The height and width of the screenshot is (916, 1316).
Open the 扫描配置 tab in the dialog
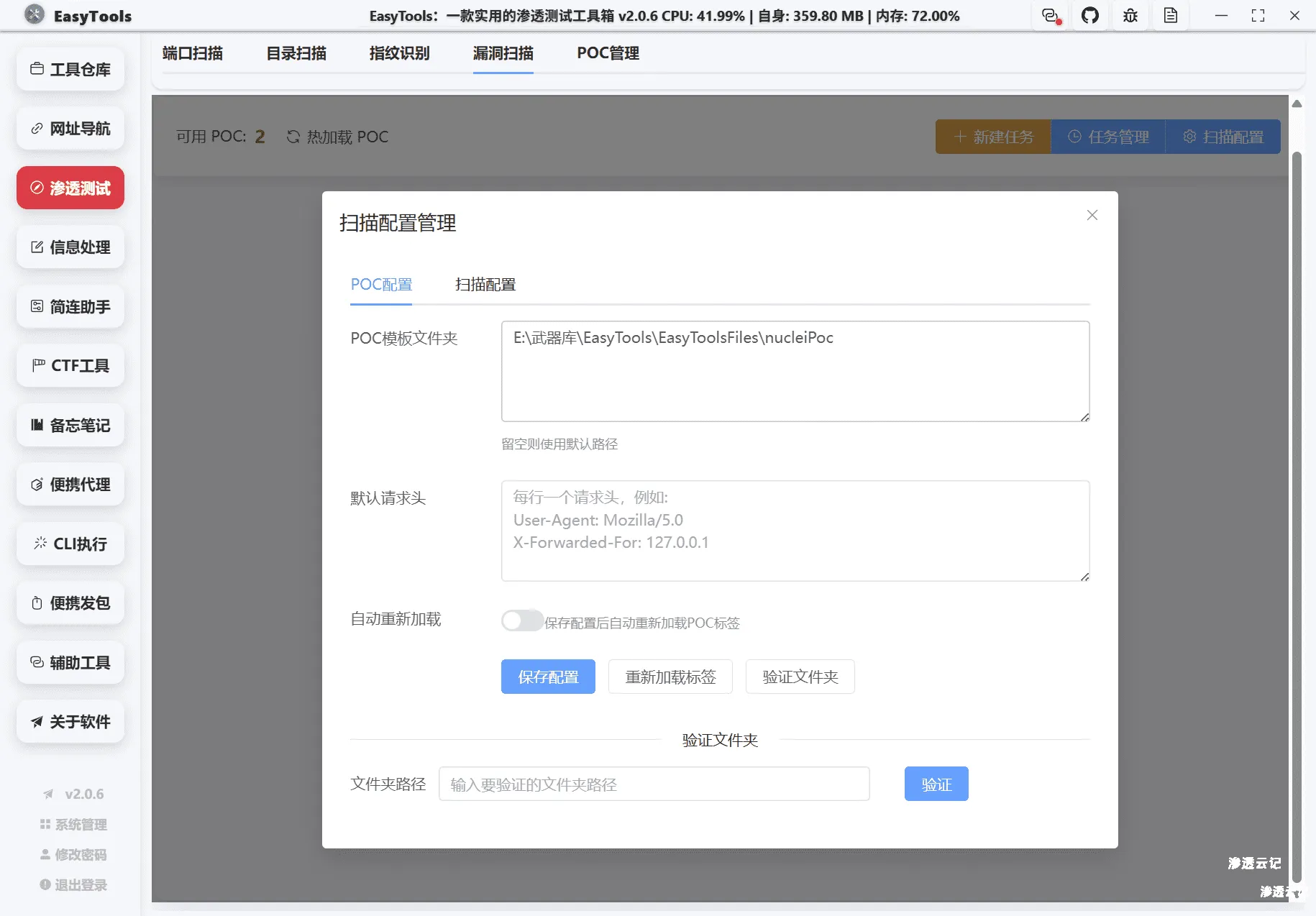(x=485, y=285)
